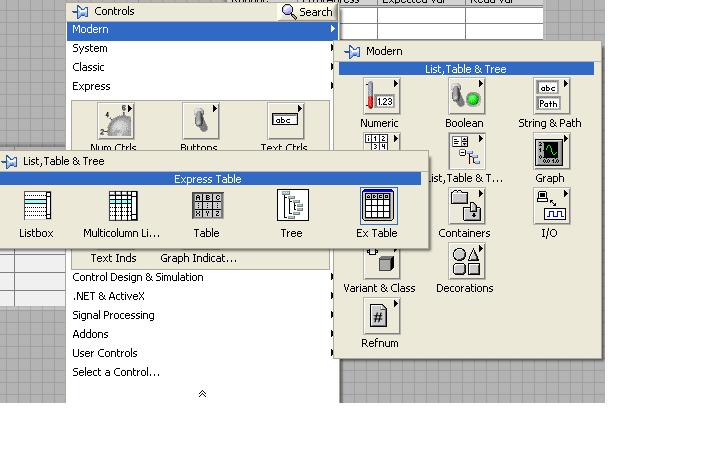Open the Boolean controls palette
Image resolution: width=720 pixels, height=450 pixels.
click(x=467, y=96)
